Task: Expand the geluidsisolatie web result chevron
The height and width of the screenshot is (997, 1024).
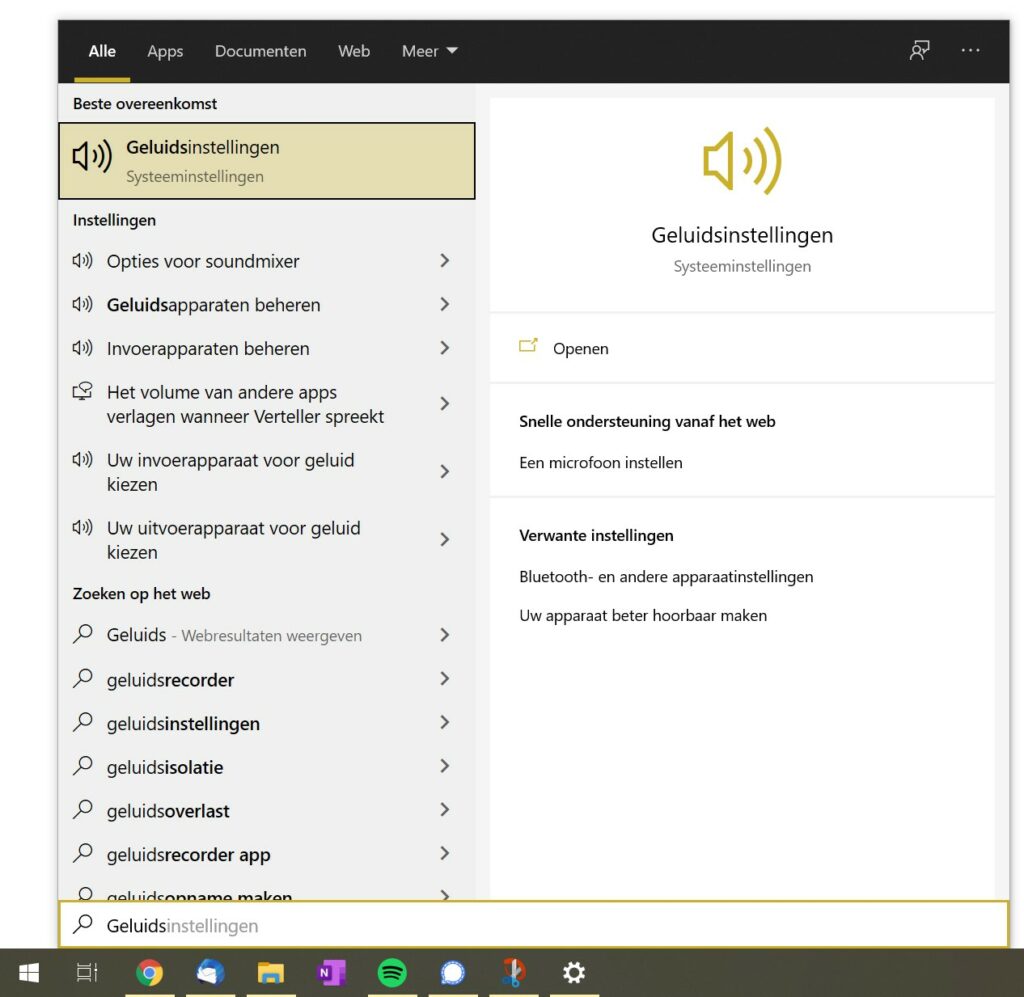Action: point(445,766)
